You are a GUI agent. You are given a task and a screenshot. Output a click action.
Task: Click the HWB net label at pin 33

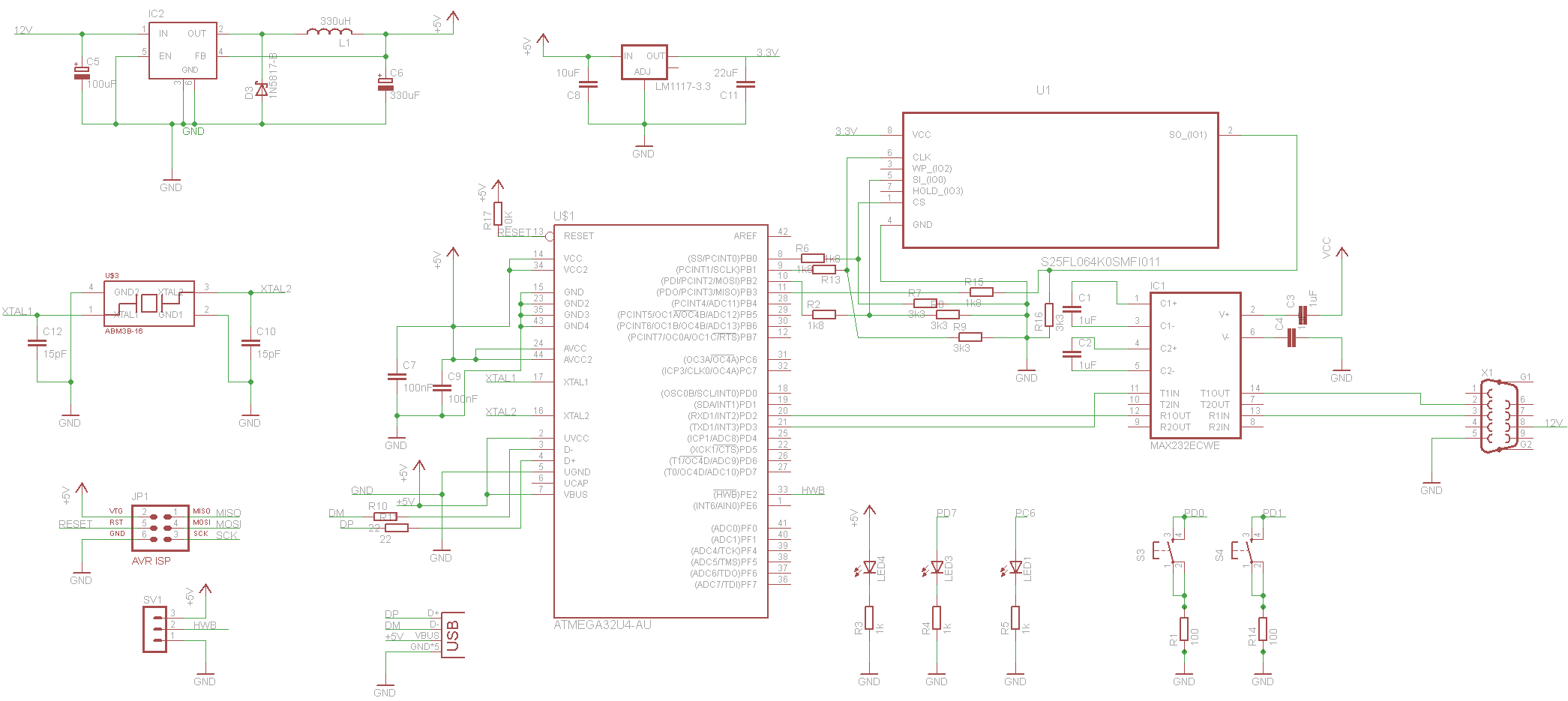tap(813, 490)
